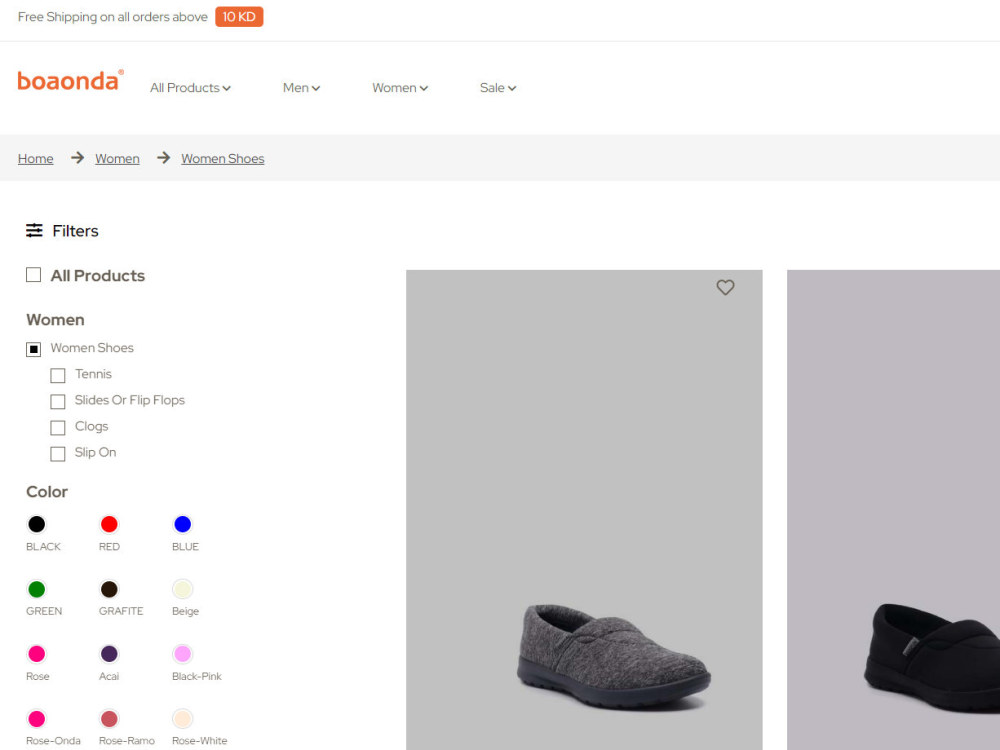Filter by Acai color swatch
This screenshot has height=750, width=1000.
(x=109, y=654)
